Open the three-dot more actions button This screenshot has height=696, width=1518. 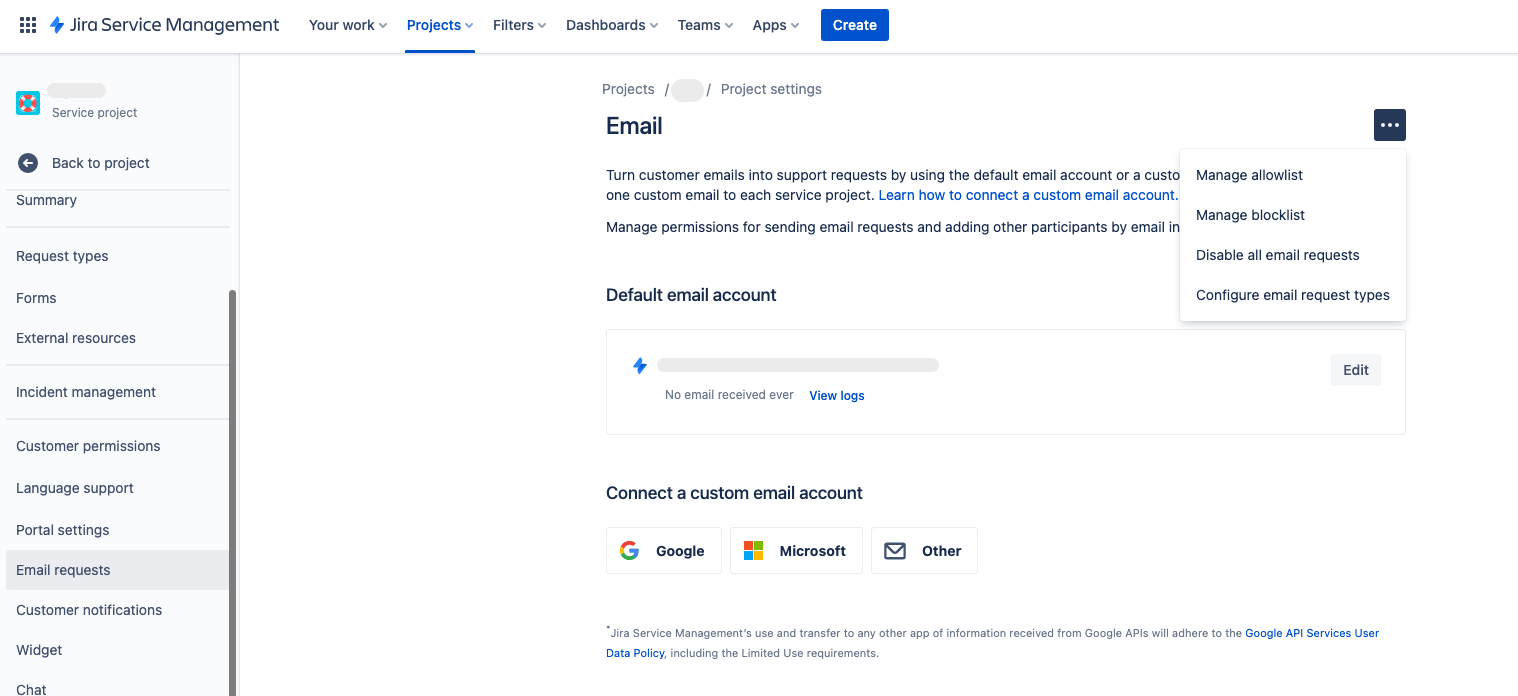tap(1390, 125)
